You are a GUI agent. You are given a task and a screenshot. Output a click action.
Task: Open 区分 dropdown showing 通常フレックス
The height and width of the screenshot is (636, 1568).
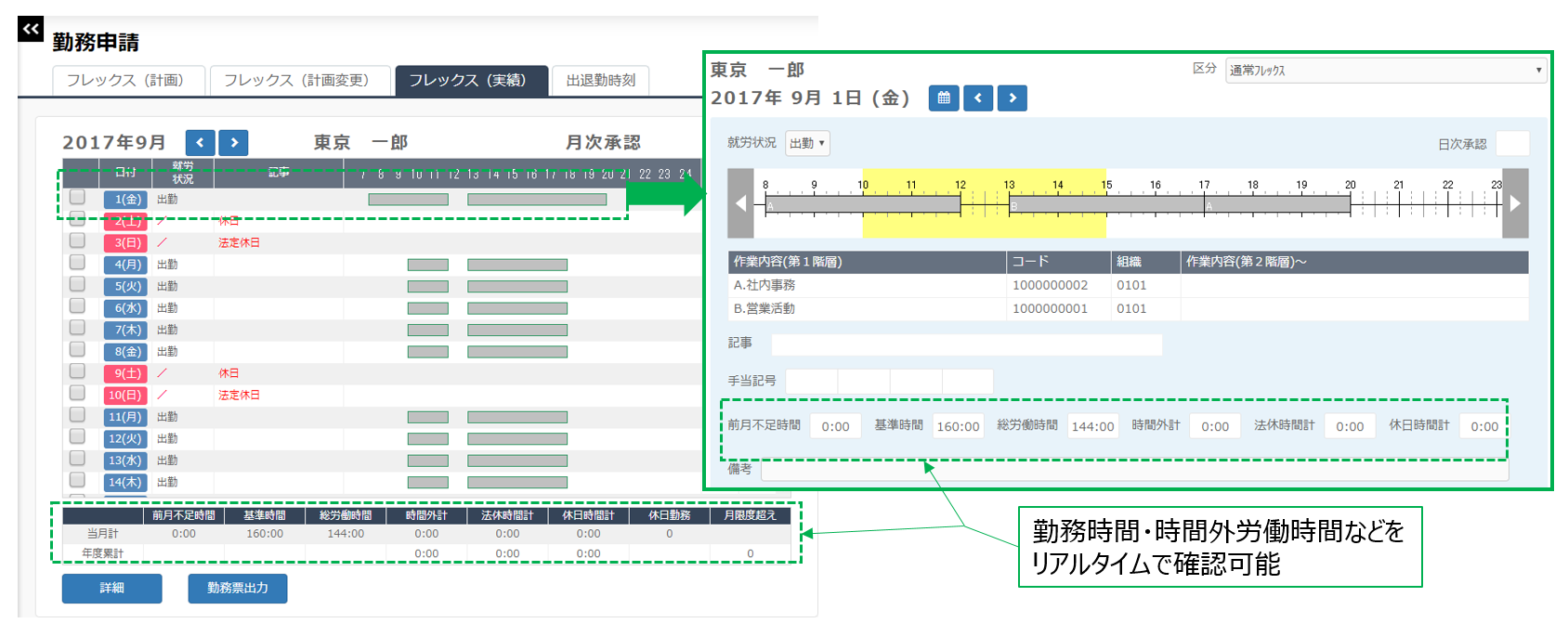(x=1386, y=71)
